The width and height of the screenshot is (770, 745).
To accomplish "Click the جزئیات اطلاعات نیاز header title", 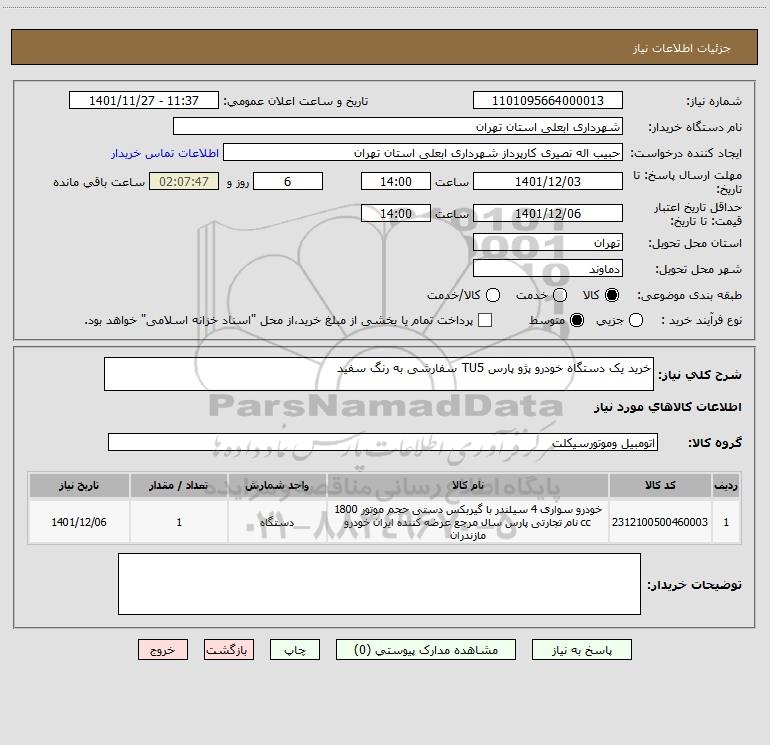I will 681,48.
